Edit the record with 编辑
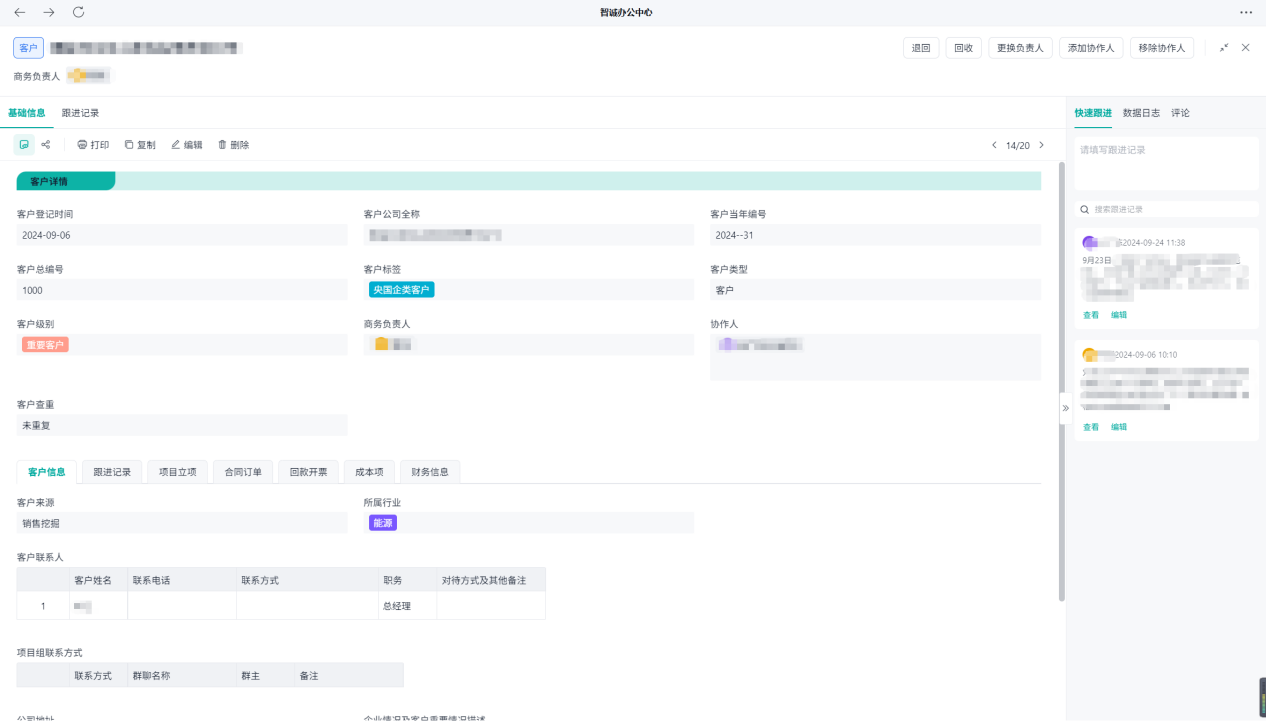The height and width of the screenshot is (721, 1266). 187,145
